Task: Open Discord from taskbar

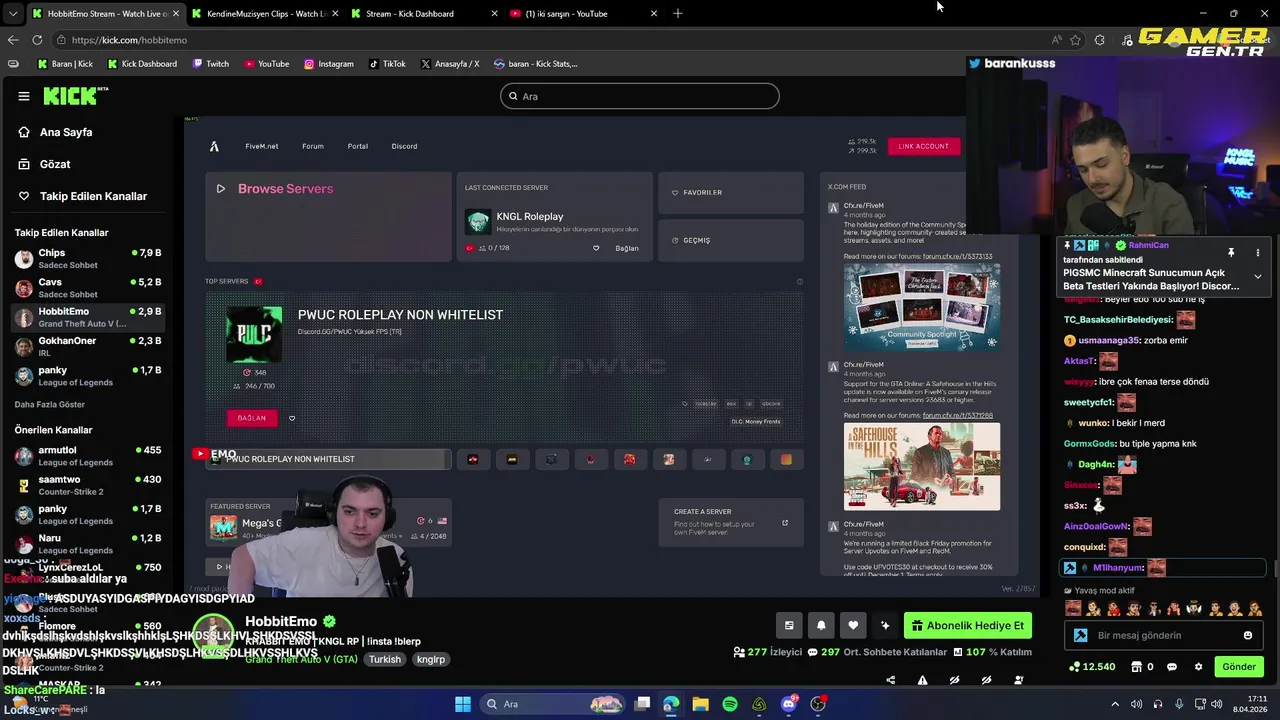Action: 789,704
